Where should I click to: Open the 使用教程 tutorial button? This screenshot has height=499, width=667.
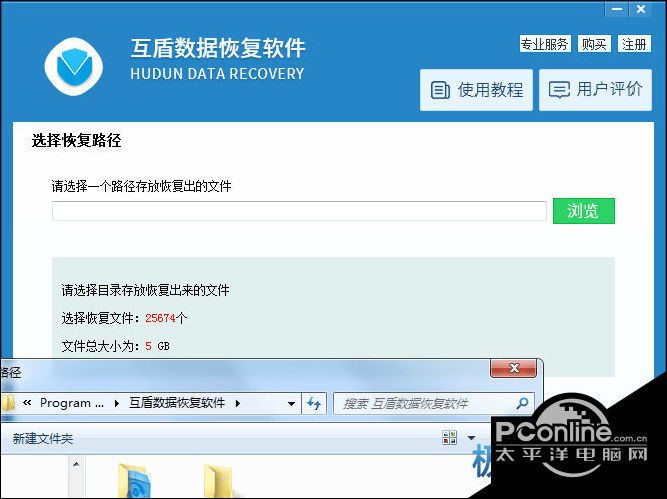pyautogui.click(x=476, y=90)
